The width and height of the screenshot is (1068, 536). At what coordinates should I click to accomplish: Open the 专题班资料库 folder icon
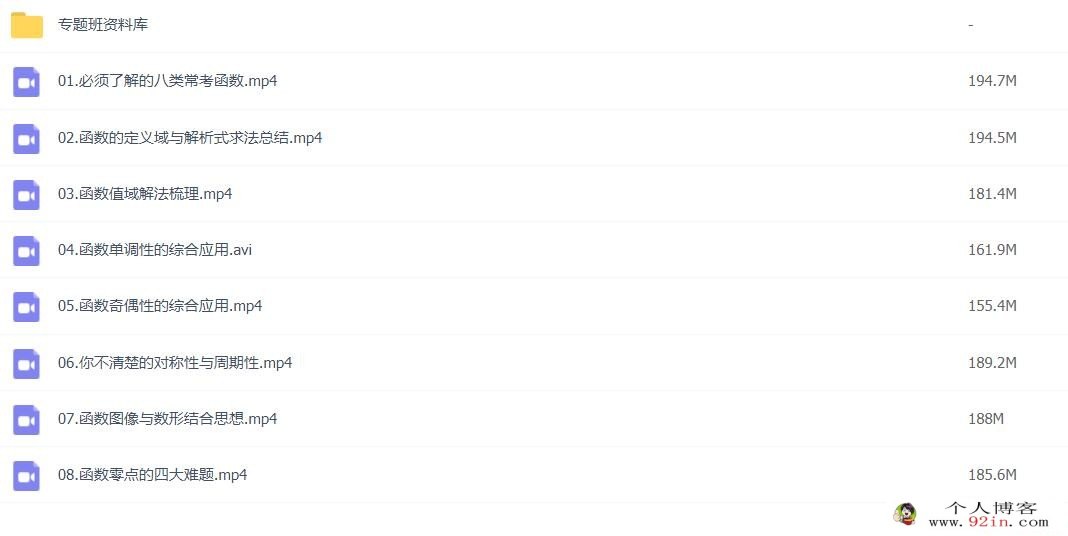(x=27, y=25)
